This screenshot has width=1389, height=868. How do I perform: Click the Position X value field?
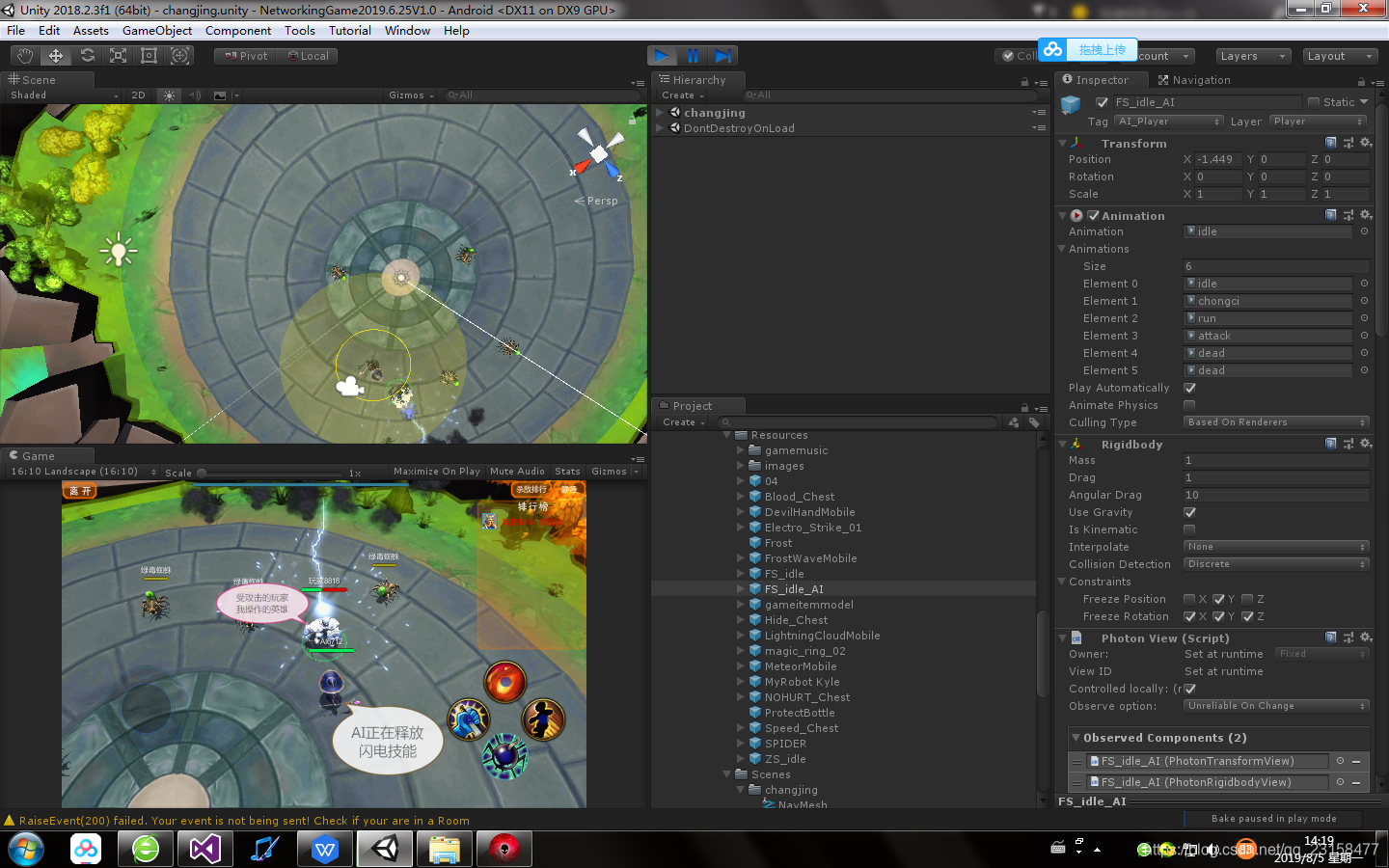[x=1218, y=159]
